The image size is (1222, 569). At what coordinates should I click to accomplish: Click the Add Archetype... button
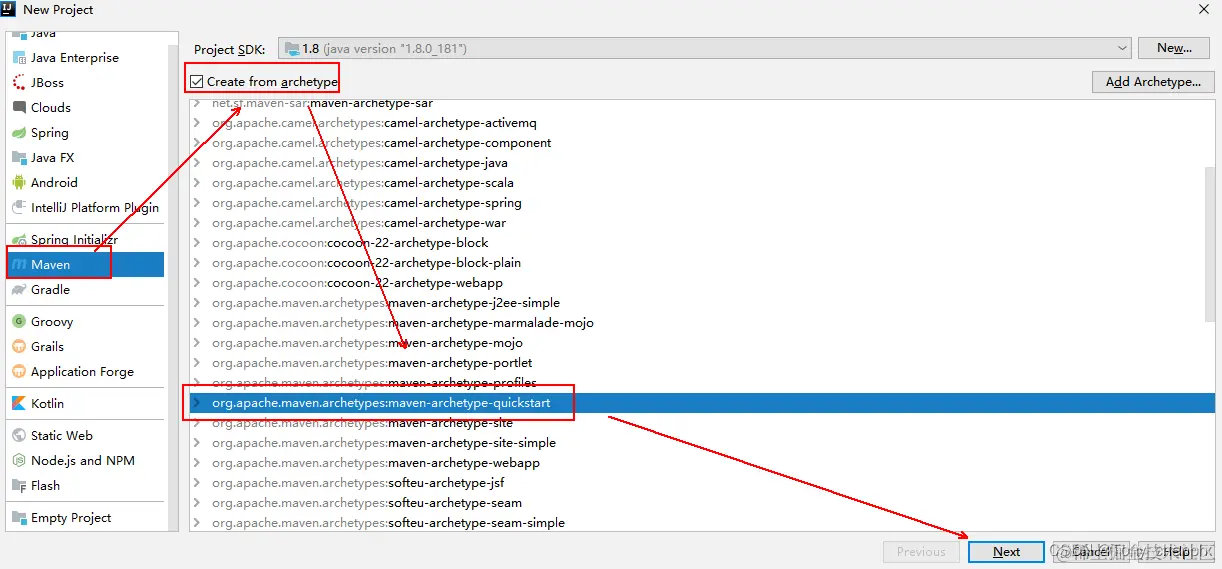tap(1153, 82)
